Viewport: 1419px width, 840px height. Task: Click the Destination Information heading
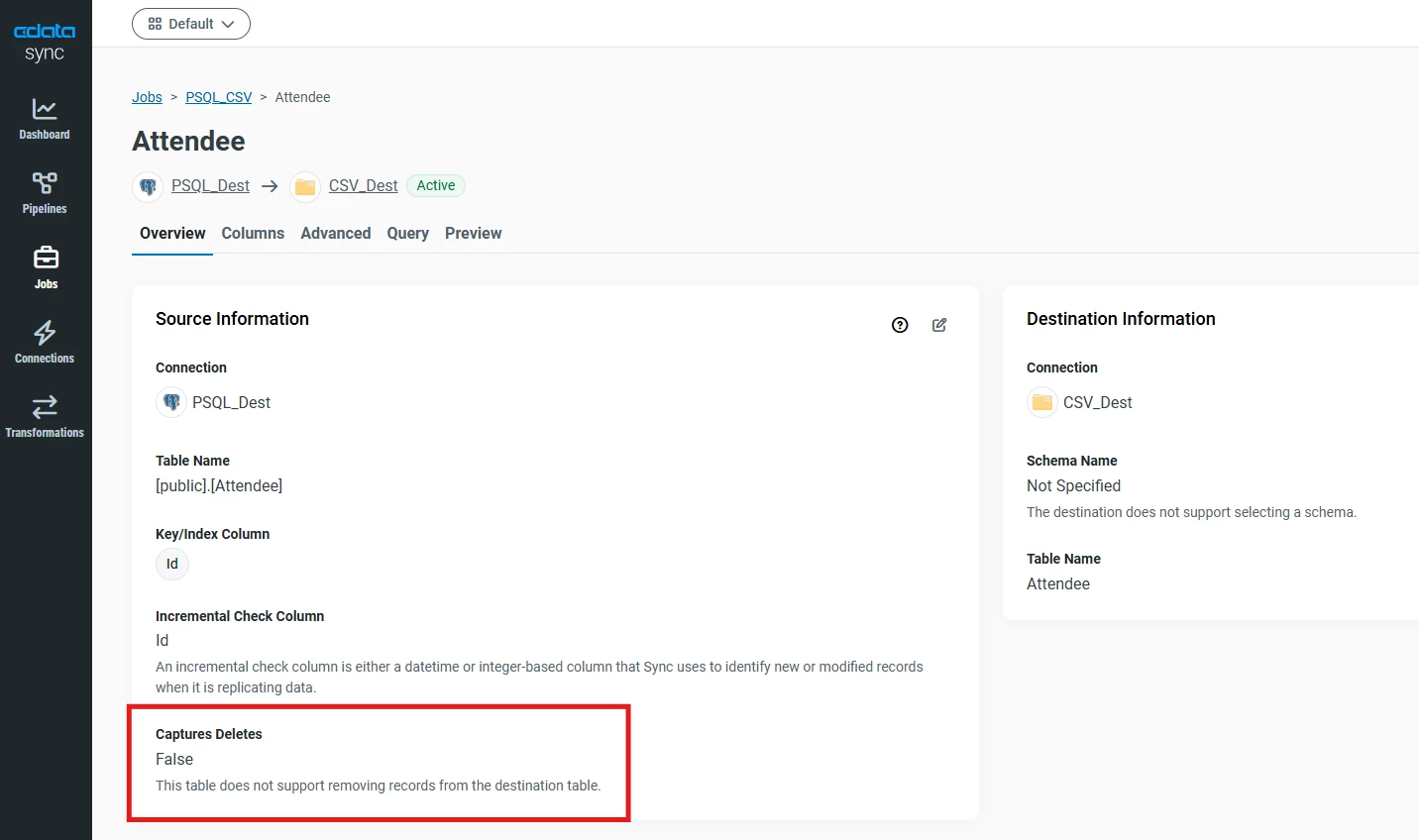pyautogui.click(x=1121, y=319)
